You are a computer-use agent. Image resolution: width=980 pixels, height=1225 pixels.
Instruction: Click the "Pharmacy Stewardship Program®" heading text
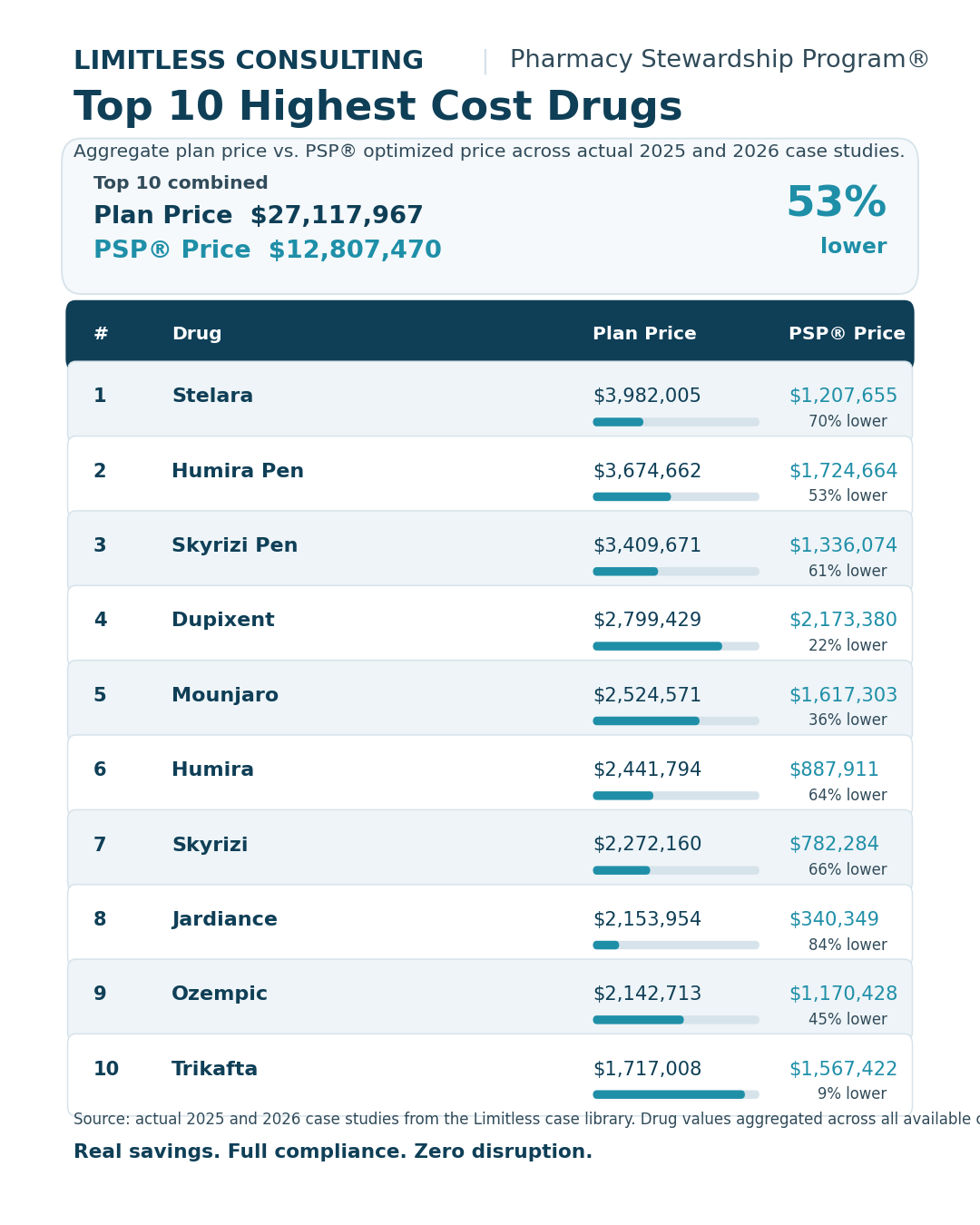[720, 60]
